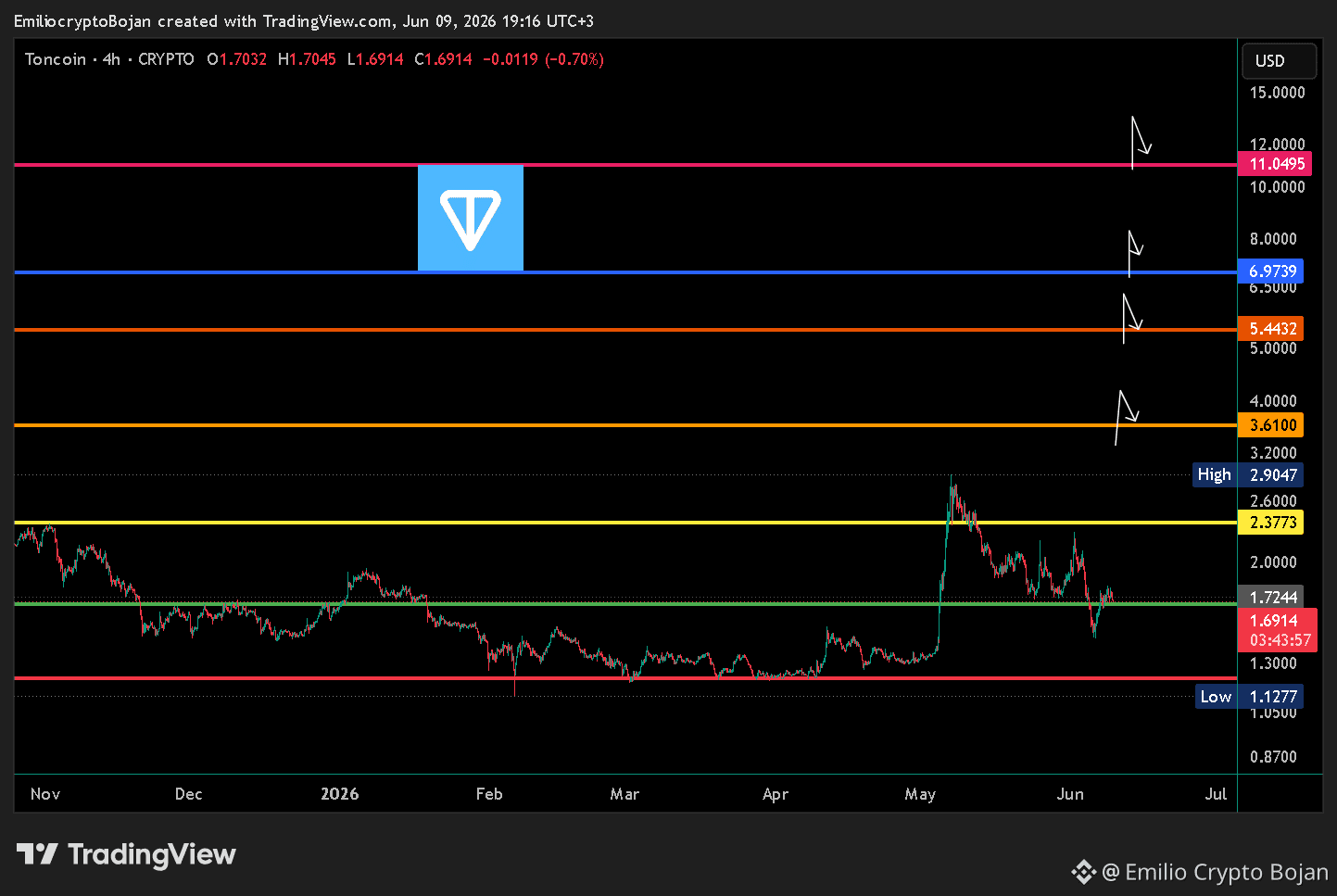Click the Low 1.1277 price label
The image size is (1337, 896).
click(x=1249, y=697)
